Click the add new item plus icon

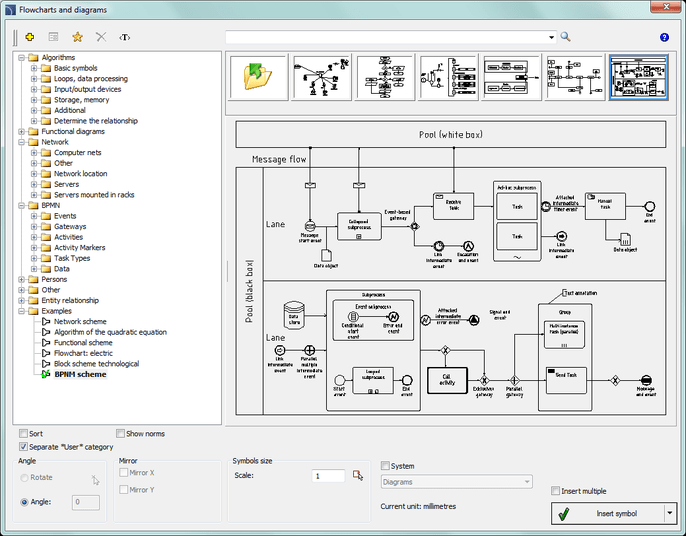coord(30,37)
